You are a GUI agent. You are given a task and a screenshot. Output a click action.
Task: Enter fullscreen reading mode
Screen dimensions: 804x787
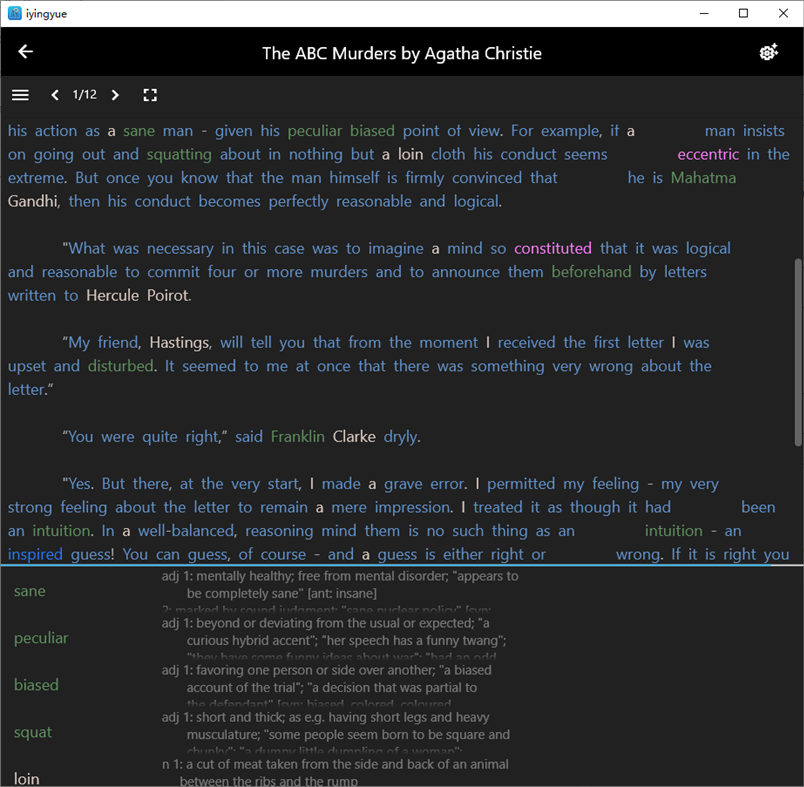click(150, 95)
